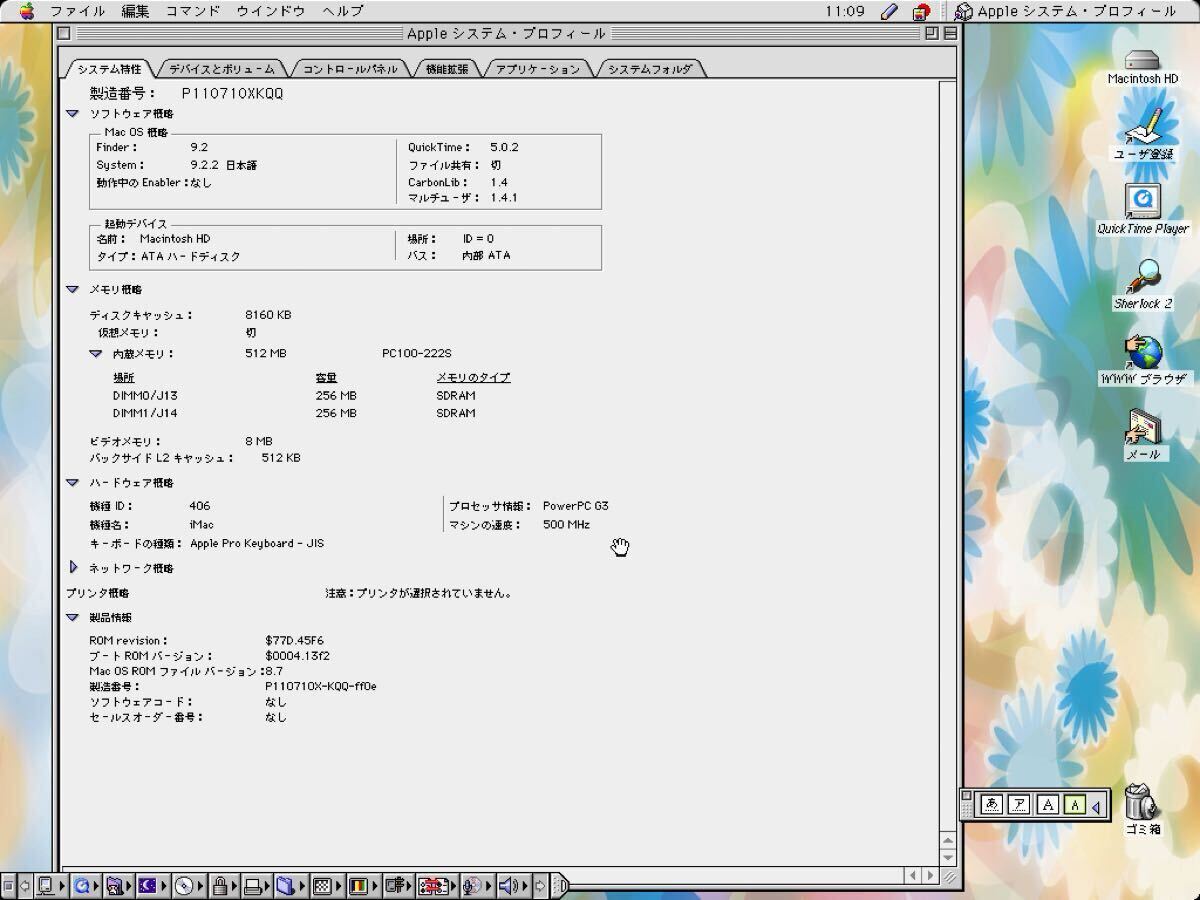Click the DIMM1/J14 memory row
This screenshot has width=1200, height=900.
294,412
